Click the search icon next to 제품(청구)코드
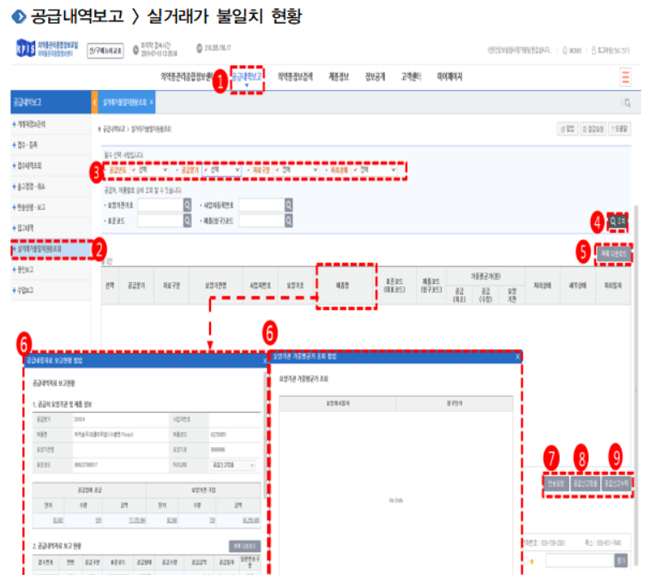Image resolution: width=650 pixels, height=575 pixels. [289, 221]
